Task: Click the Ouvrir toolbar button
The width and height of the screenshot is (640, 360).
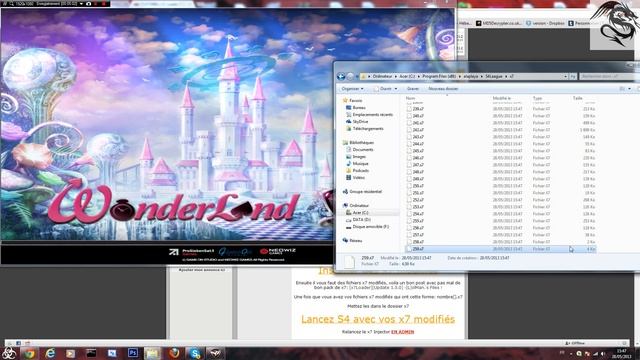Action: point(386,89)
